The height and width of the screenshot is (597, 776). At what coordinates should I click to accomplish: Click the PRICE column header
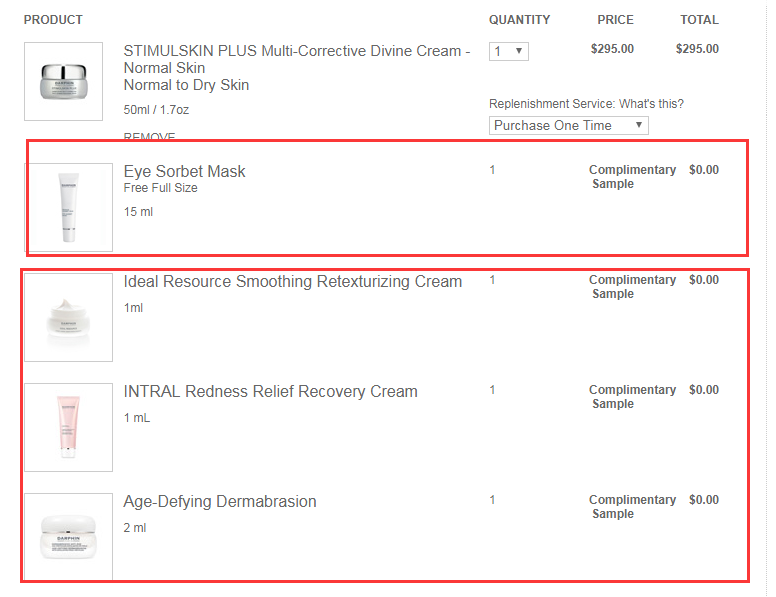615,20
